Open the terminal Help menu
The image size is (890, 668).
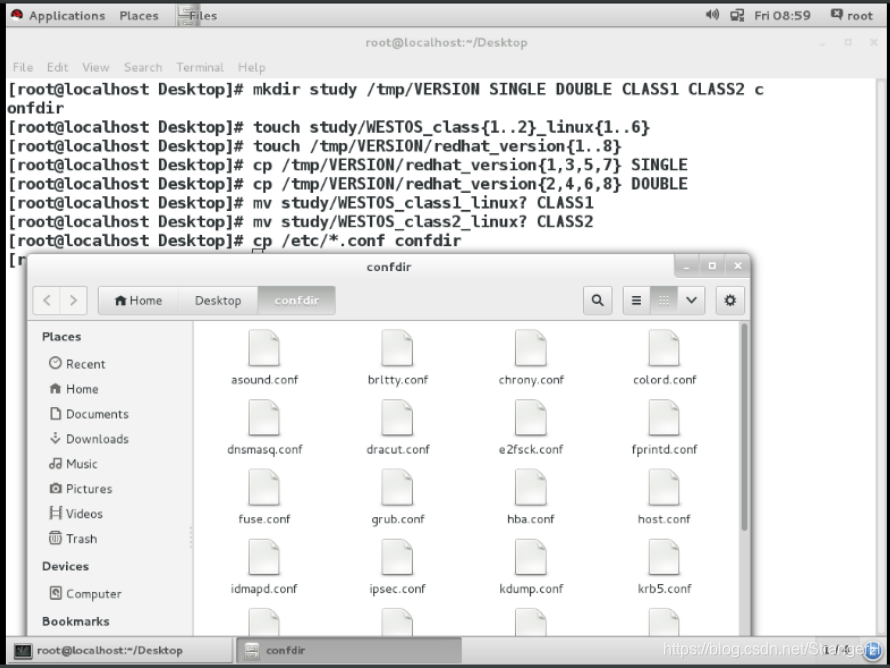click(251, 68)
